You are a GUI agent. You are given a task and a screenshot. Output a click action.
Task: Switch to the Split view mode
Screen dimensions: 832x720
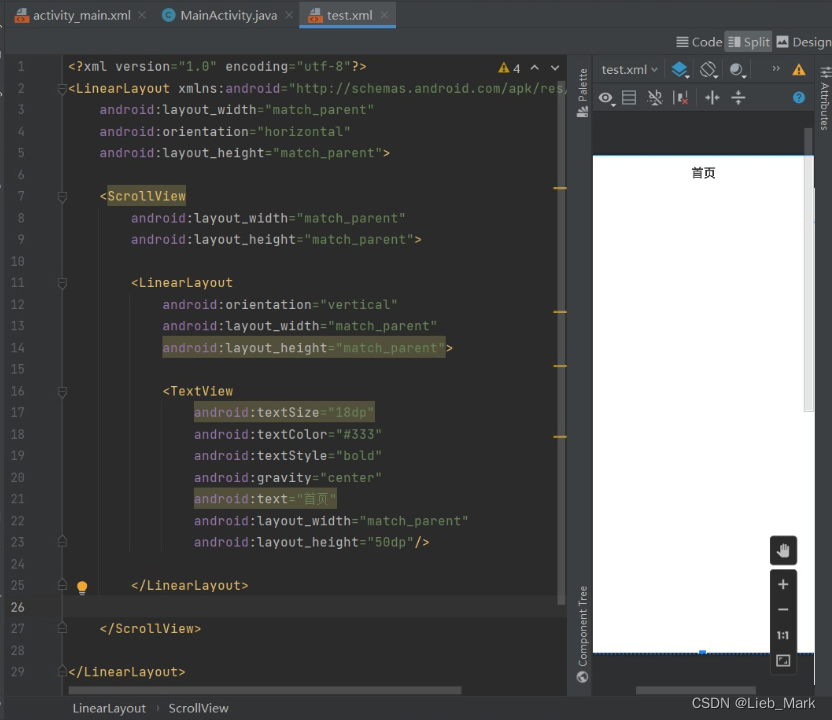[x=748, y=42]
